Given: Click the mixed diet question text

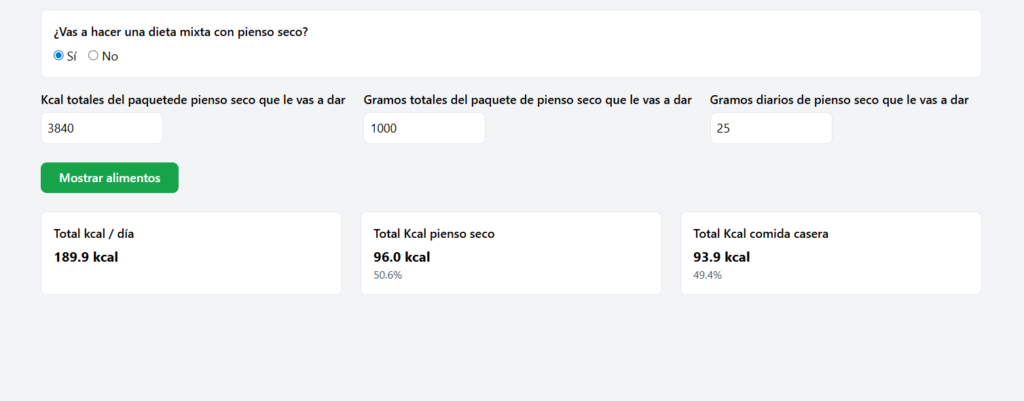Looking at the screenshot, I should pos(180,32).
